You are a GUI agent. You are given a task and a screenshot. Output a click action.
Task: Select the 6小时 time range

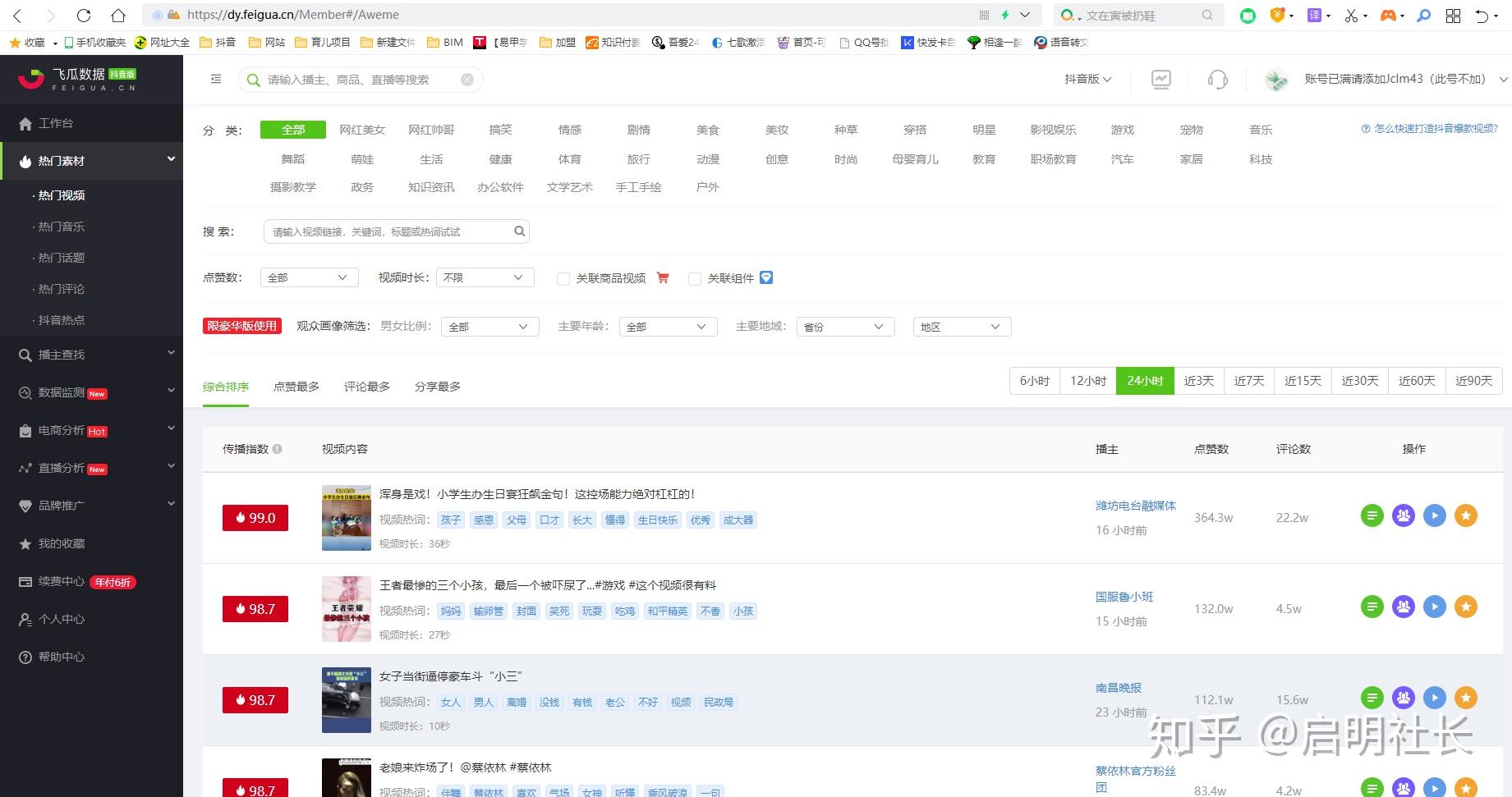[1035, 381]
